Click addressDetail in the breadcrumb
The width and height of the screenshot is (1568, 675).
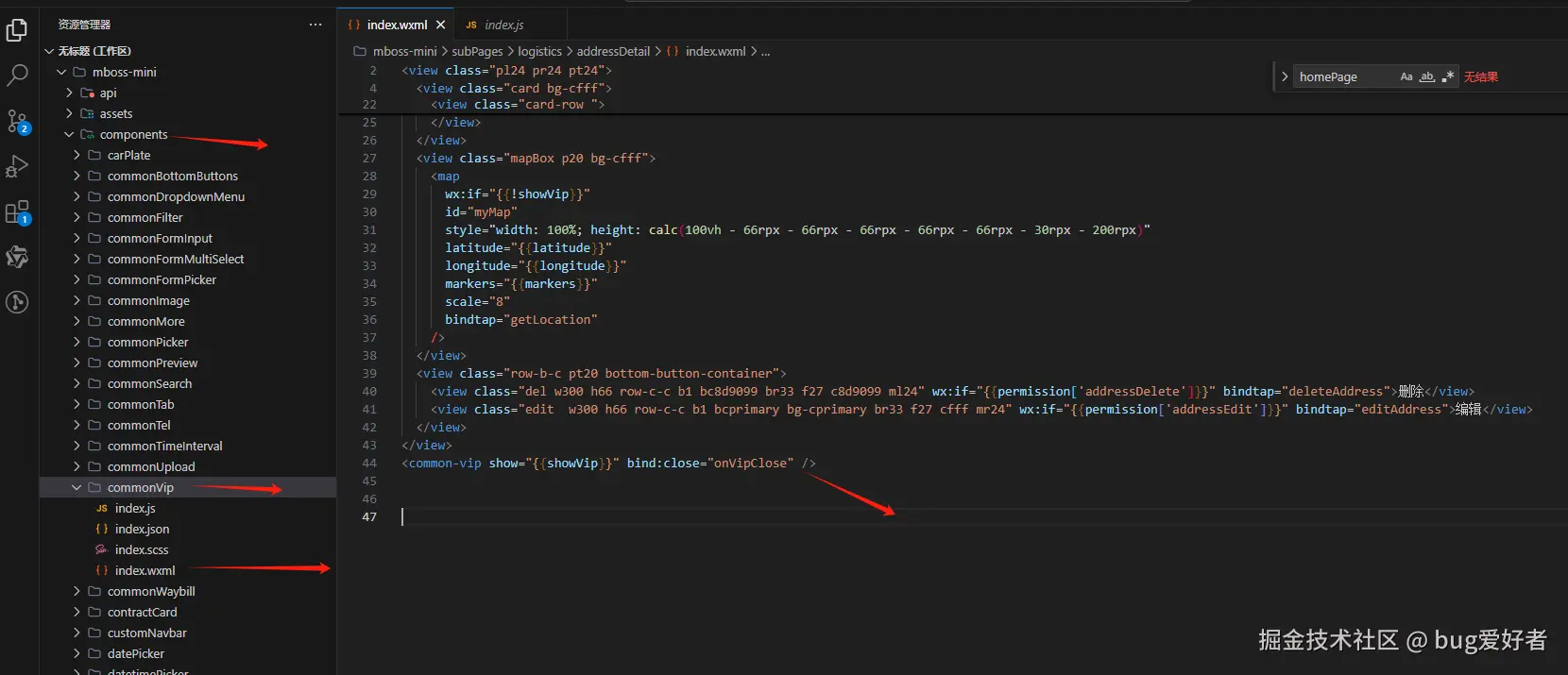(613, 52)
